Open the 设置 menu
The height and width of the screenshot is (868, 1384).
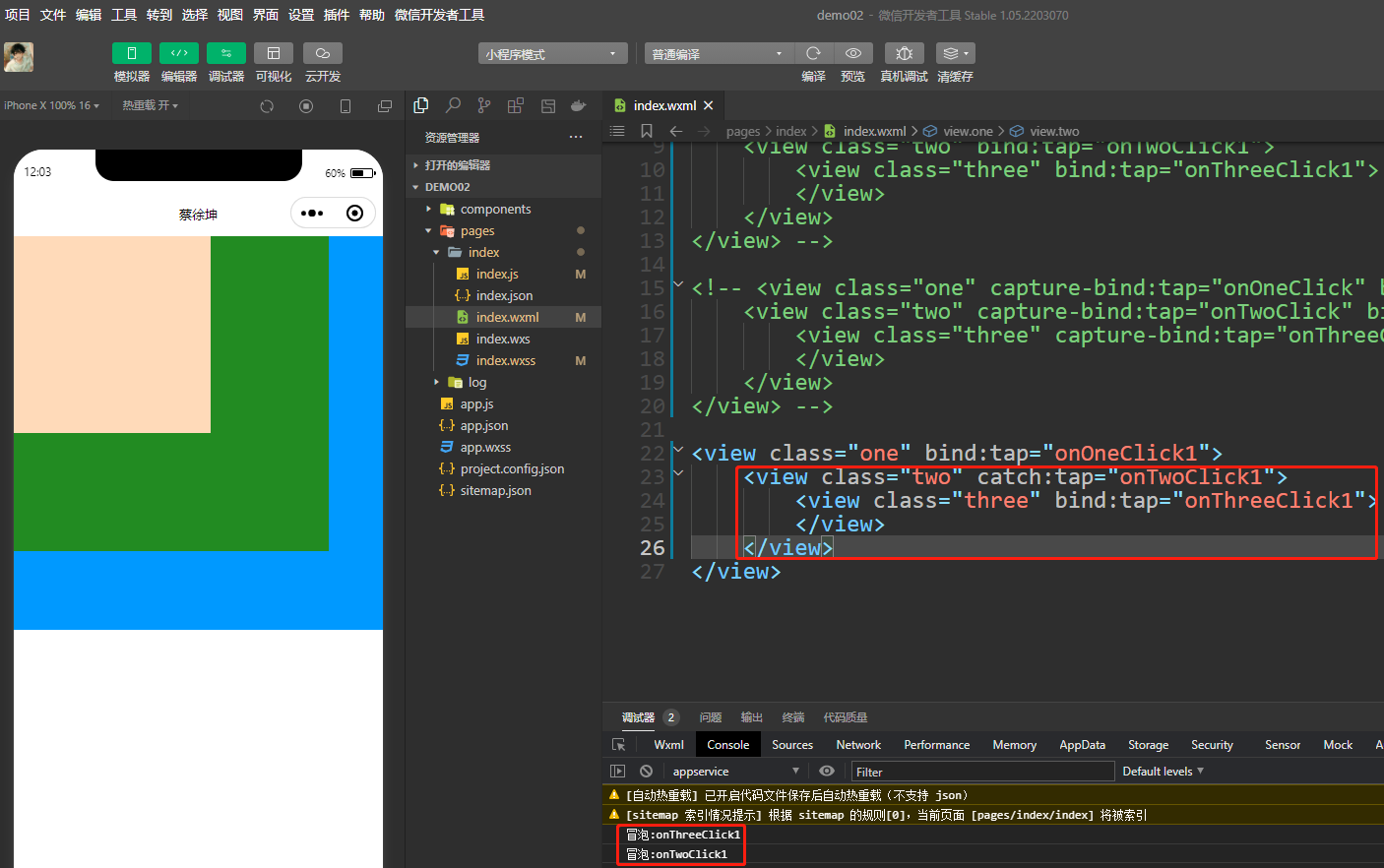(x=301, y=15)
